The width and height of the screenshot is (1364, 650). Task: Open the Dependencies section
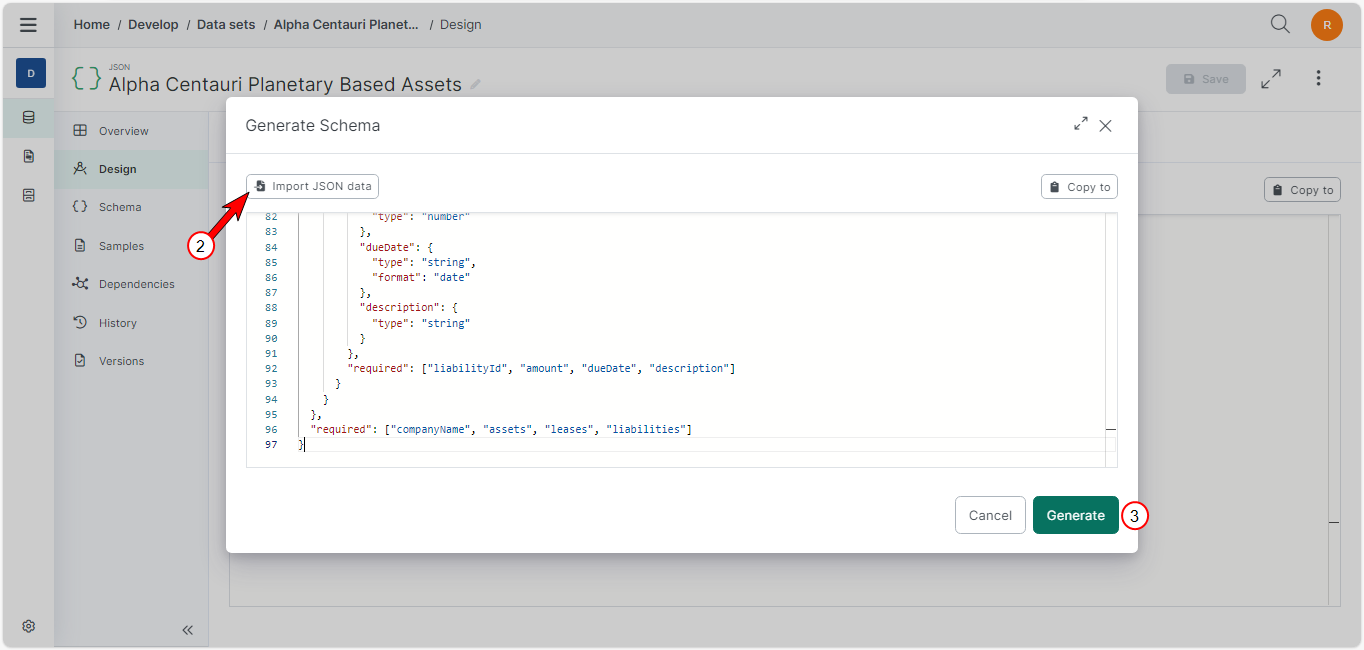tap(131, 284)
